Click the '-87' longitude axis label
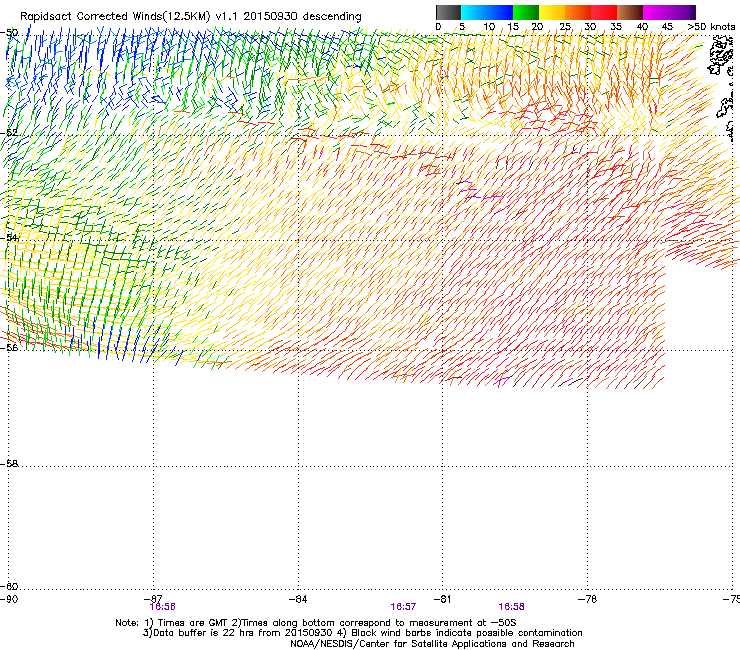Screen dimensions: 740x650 coord(153,599)
